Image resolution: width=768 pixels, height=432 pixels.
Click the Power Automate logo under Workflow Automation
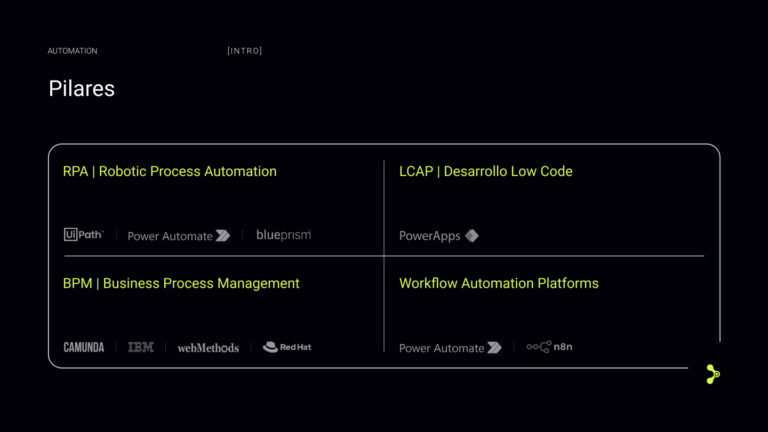pos(451,348)
